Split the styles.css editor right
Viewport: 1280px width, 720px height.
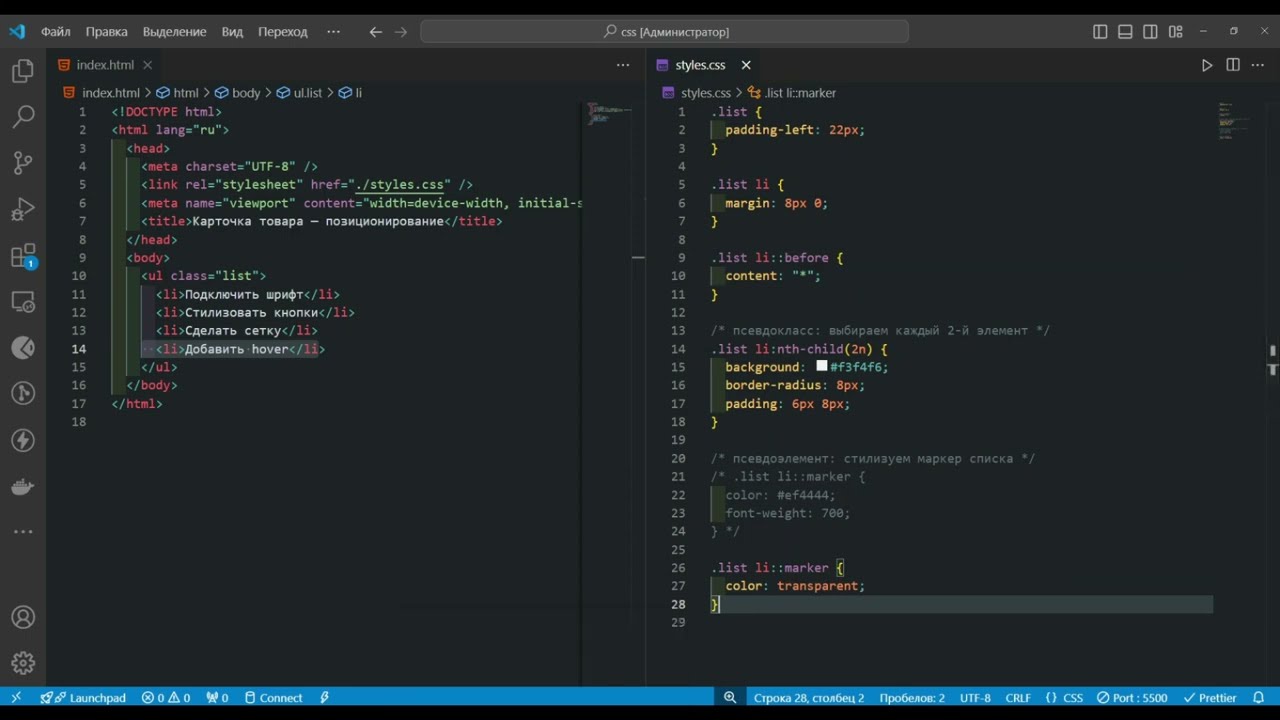pyautogui.click(x=1233, y=65)
